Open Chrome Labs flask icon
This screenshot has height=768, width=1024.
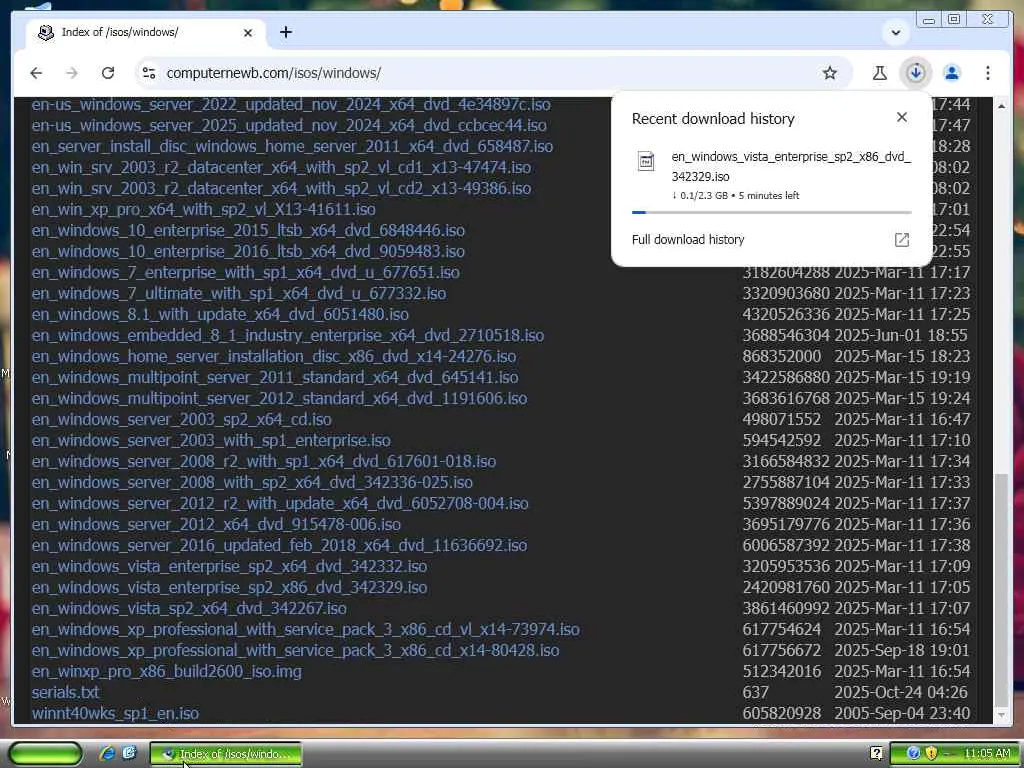880,73
